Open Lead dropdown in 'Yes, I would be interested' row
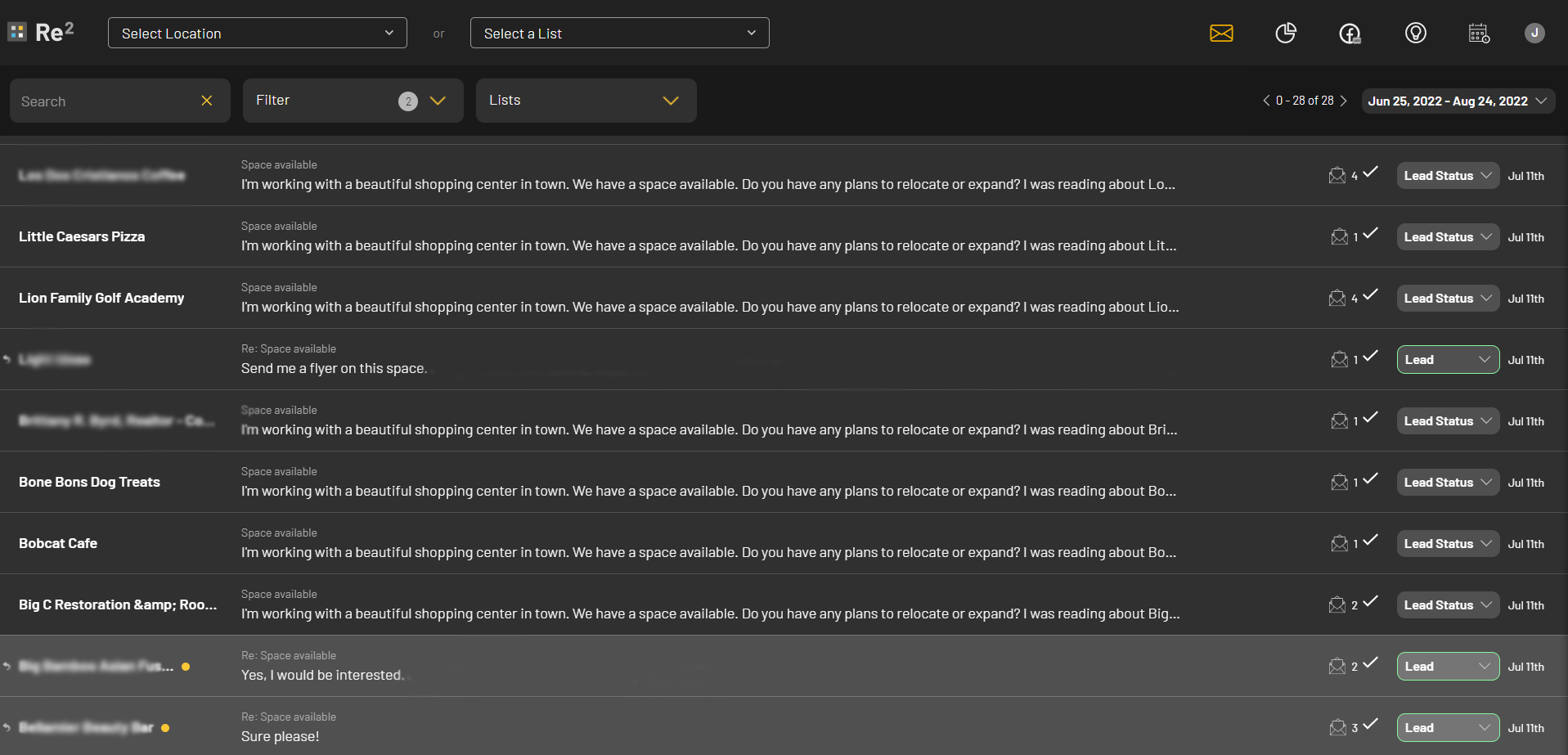Viewport: 1568px width, 755px height. 1448,667
